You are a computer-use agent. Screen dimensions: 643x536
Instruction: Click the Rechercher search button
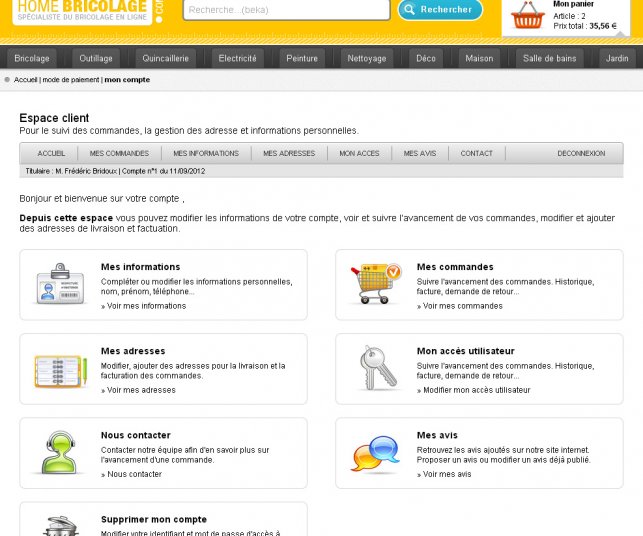440,9
